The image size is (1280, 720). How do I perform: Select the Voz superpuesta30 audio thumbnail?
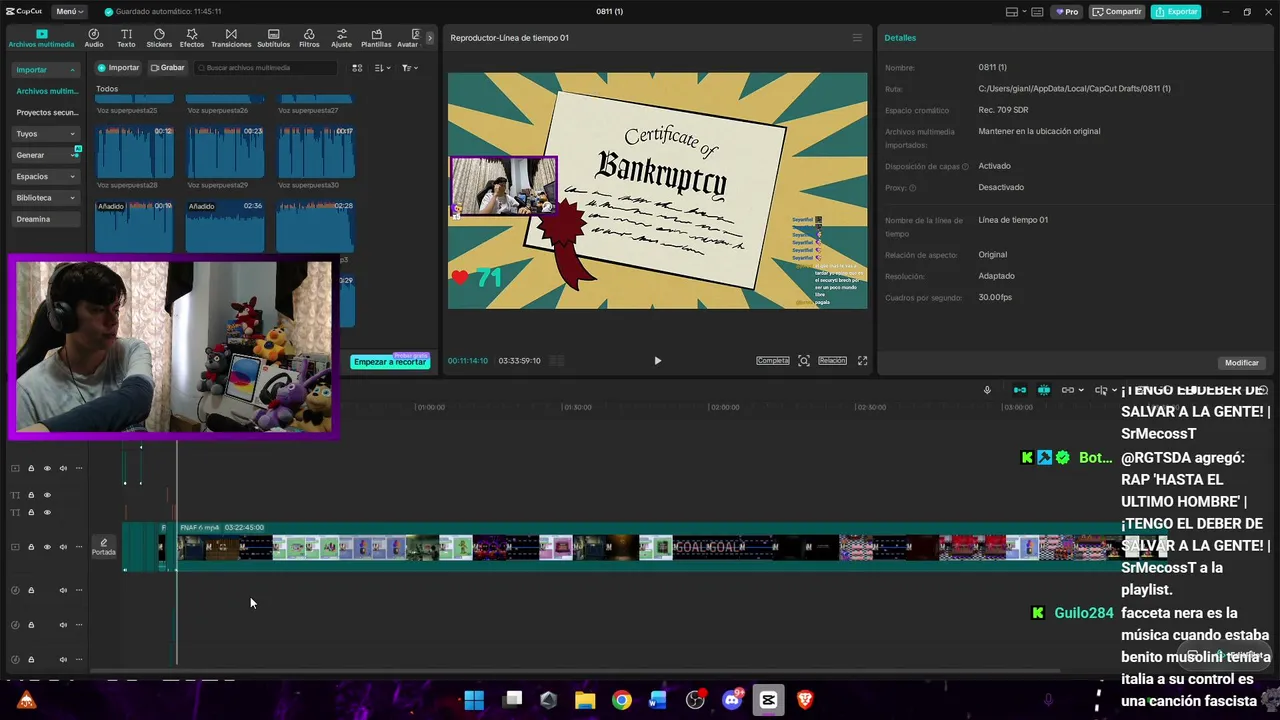[316, 152]
